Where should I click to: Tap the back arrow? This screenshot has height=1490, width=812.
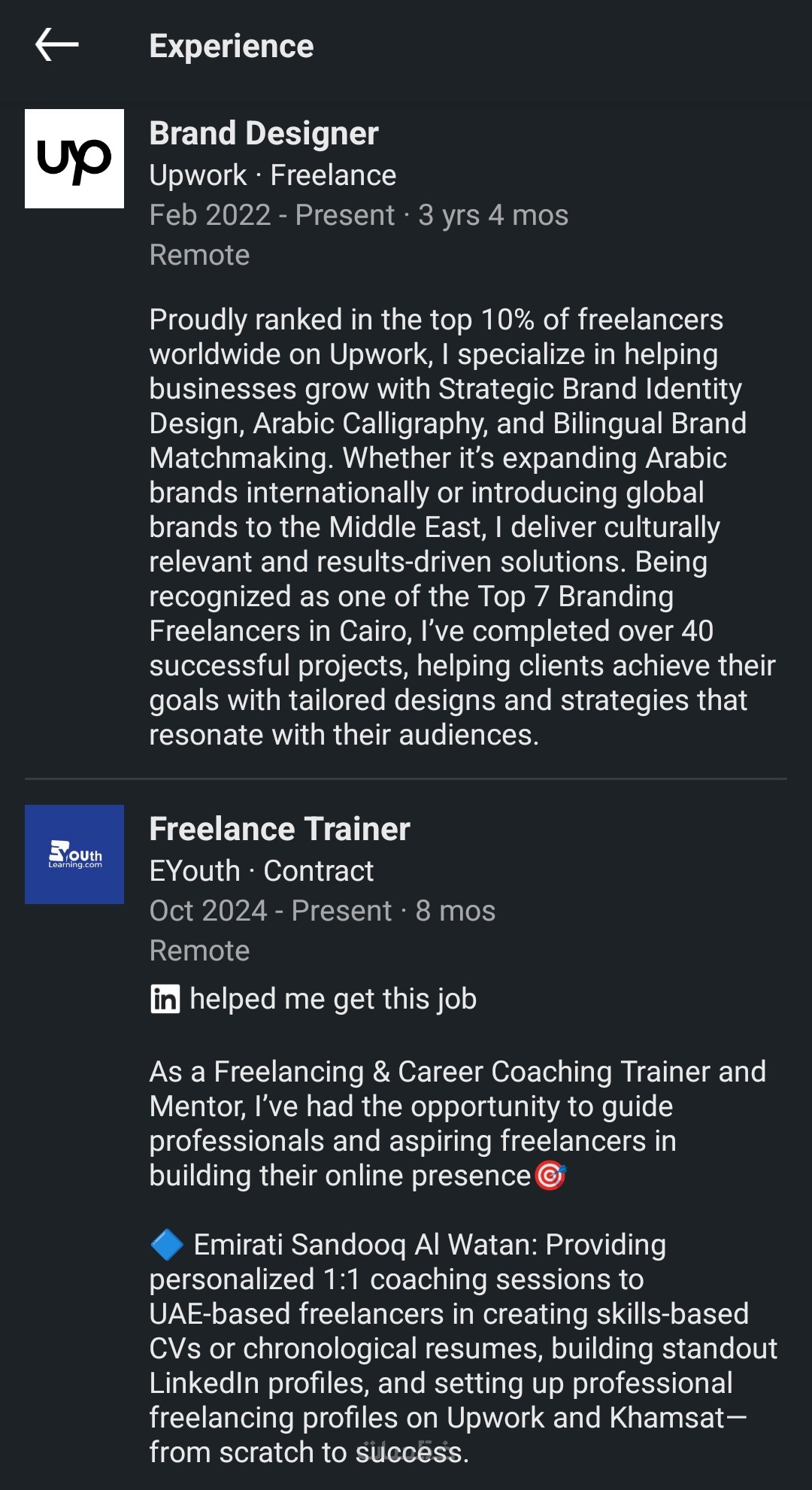(x=57, y=45)
